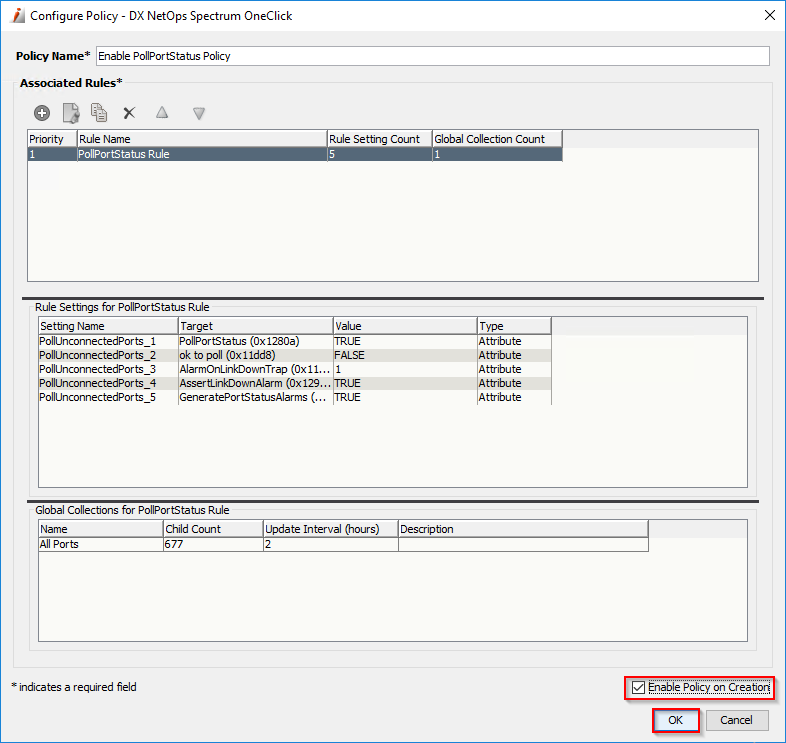The width and height of the screenshot is (786, 743).
Task: Sort rules by Priority column header
Action: click(x=52, y=139)
